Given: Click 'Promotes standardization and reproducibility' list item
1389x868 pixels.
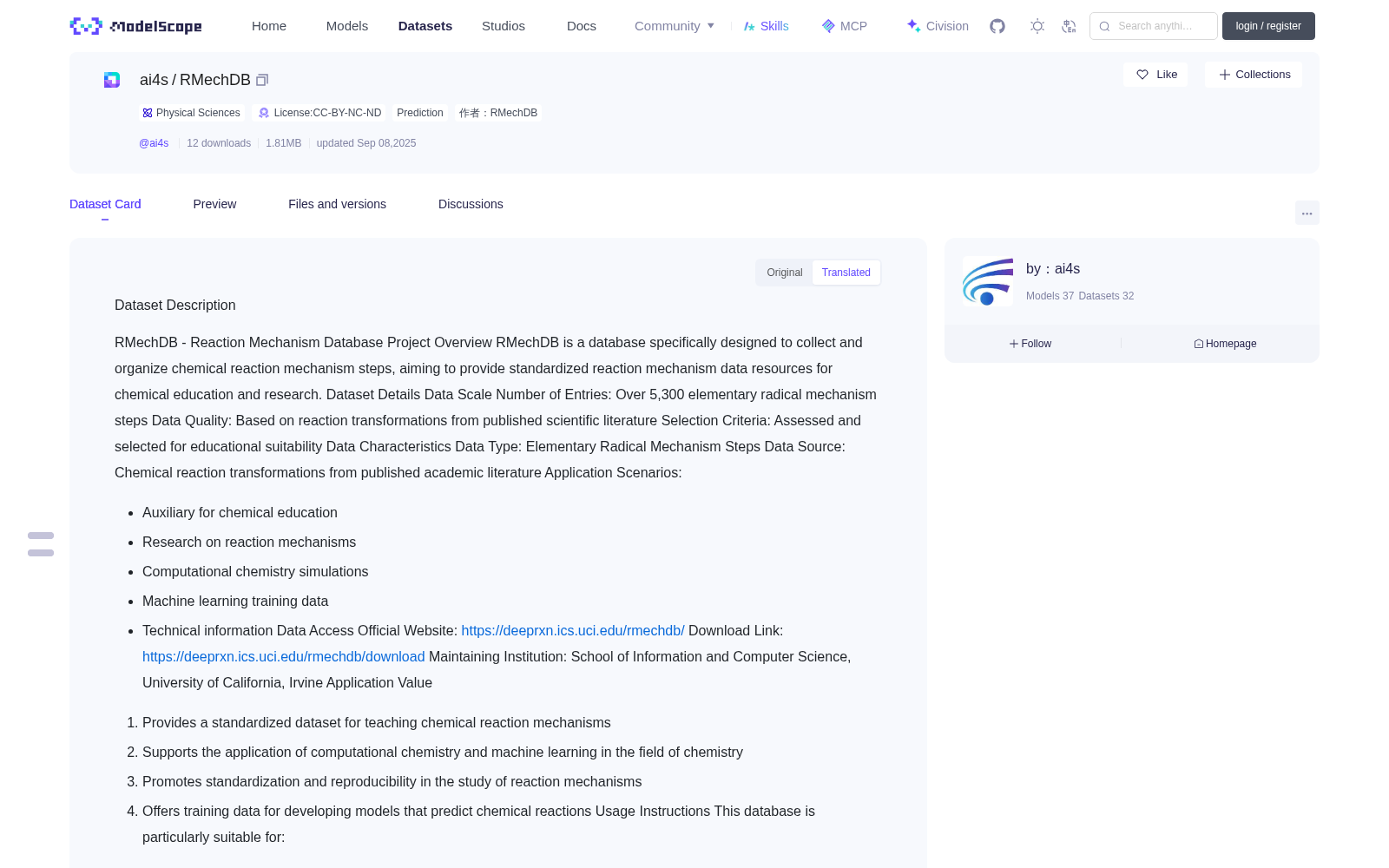Looking at the screenshot, I should [392, 782].
